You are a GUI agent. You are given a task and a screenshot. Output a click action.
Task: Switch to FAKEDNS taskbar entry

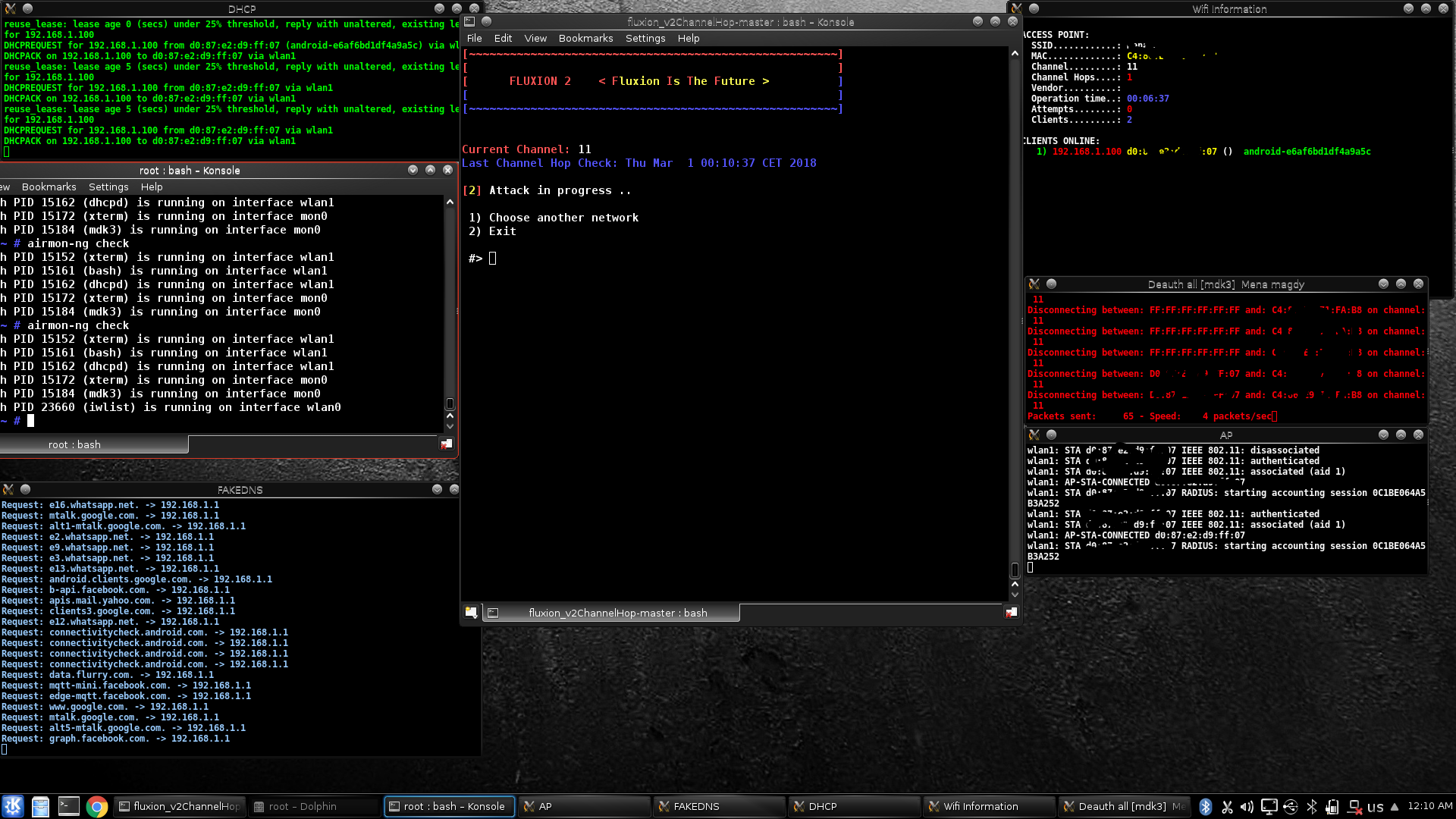pyautogui.click(x=720, y=806)
